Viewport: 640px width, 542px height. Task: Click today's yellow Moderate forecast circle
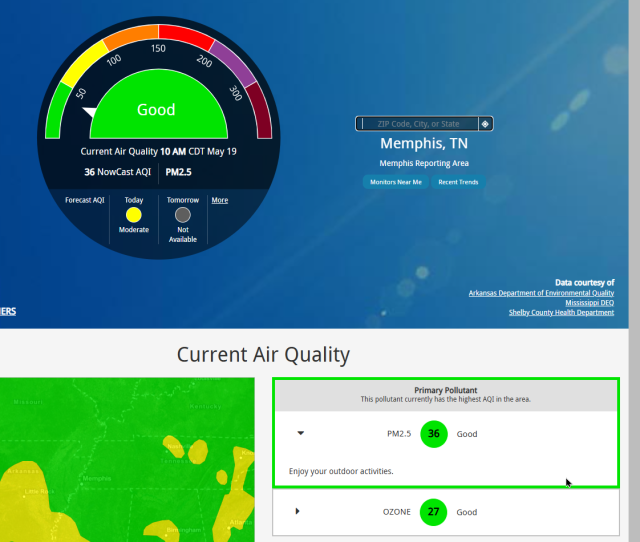pyautogui.click(x=134, y=214)
